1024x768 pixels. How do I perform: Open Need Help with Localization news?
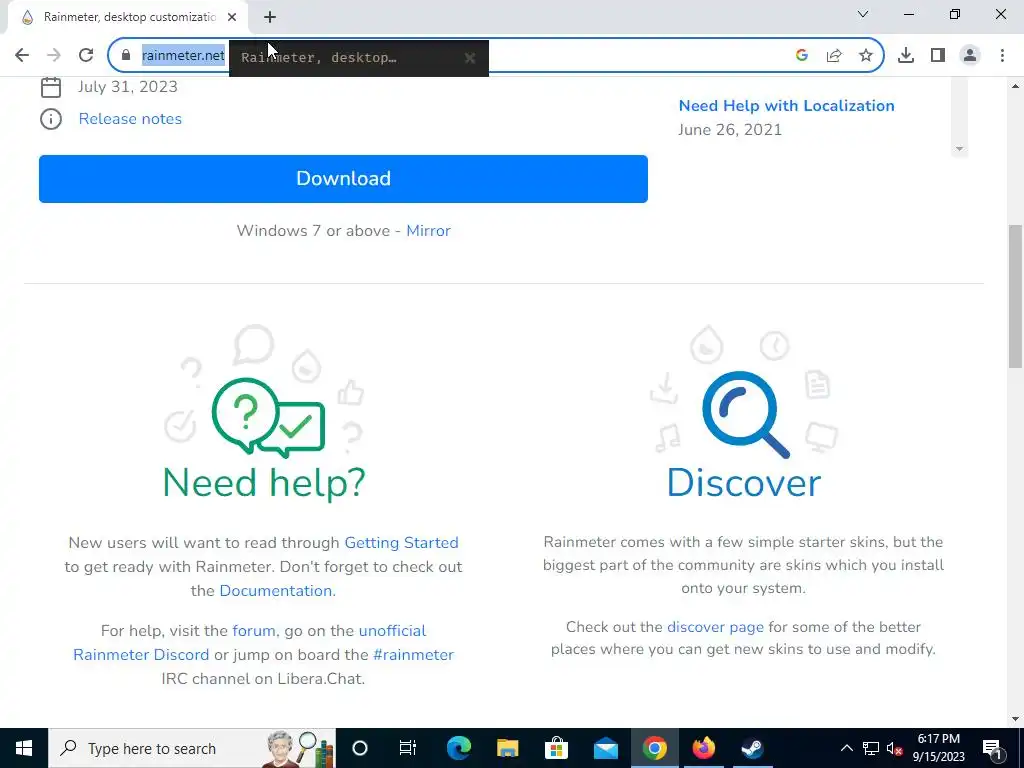pos(786,106)
